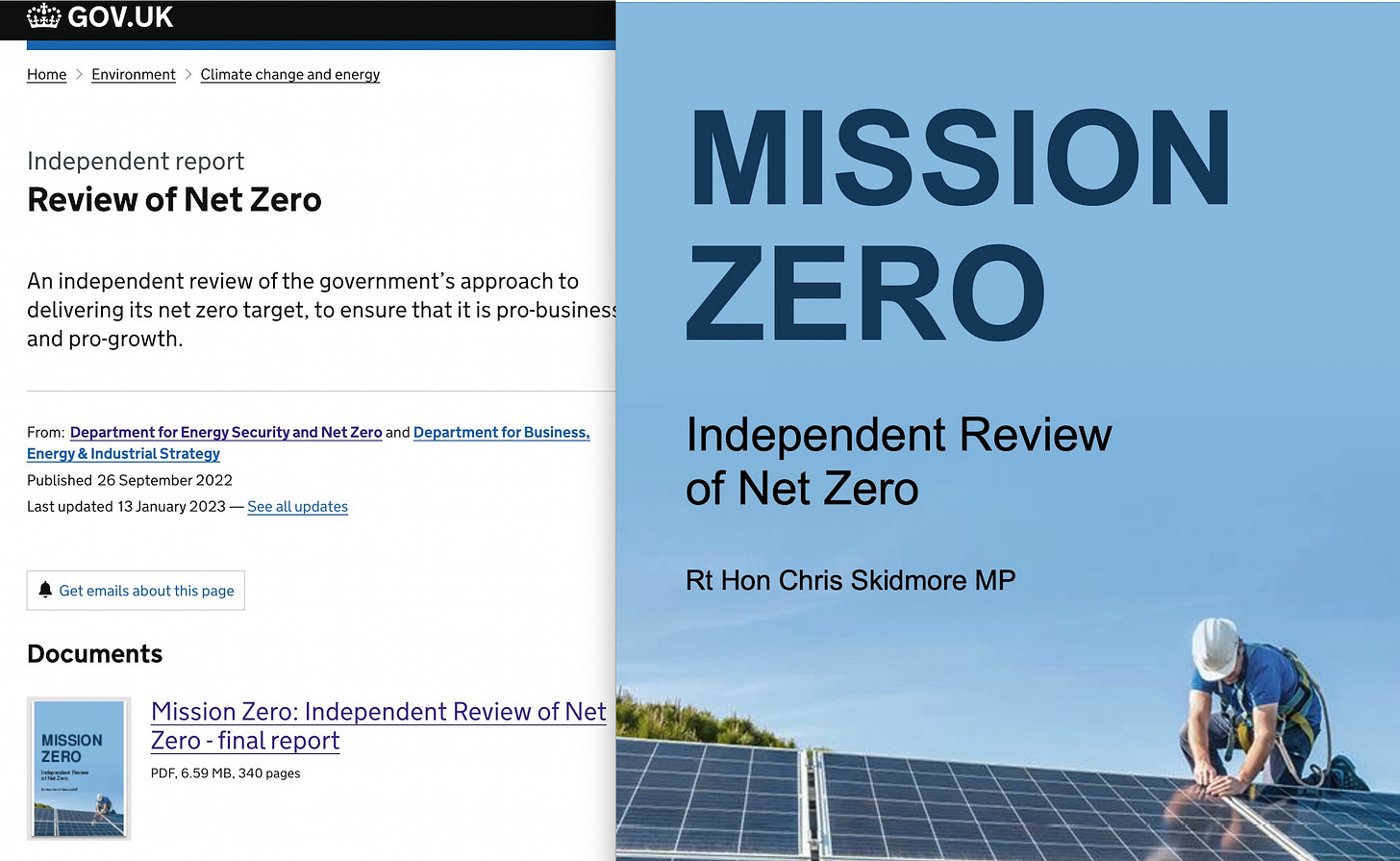Viewport: 1400px width, 861px height.
Task: Click the bell icon in email button
Action: coord(45,590)
